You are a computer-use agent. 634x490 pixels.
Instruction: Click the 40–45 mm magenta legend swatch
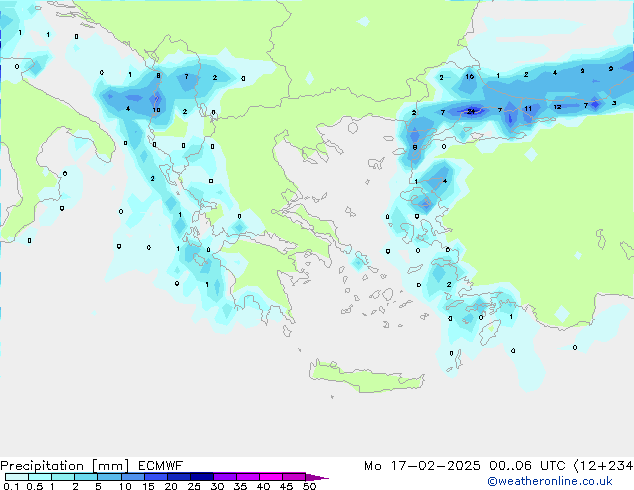coord(271,477)
